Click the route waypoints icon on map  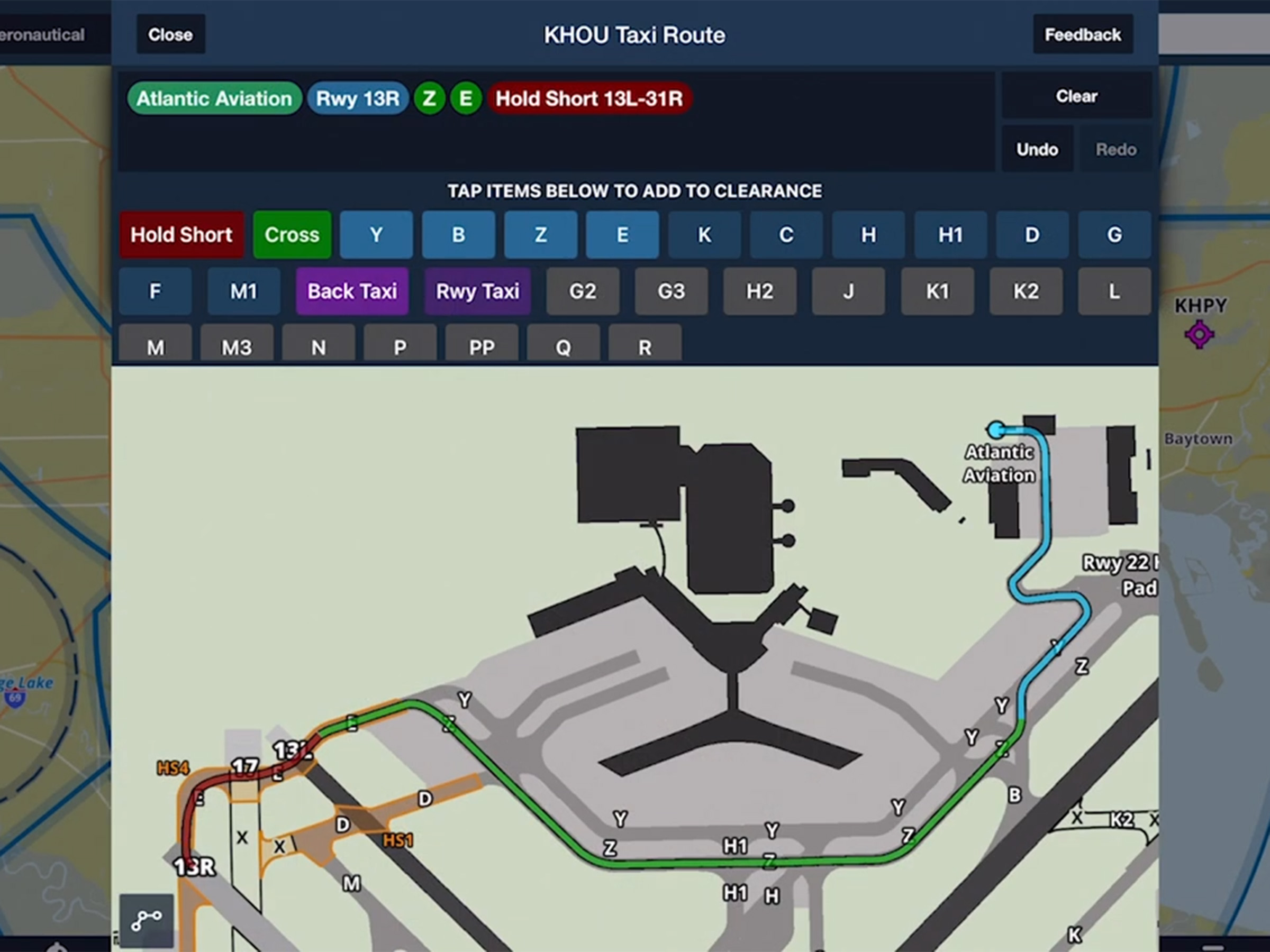[x=147, y=920]
